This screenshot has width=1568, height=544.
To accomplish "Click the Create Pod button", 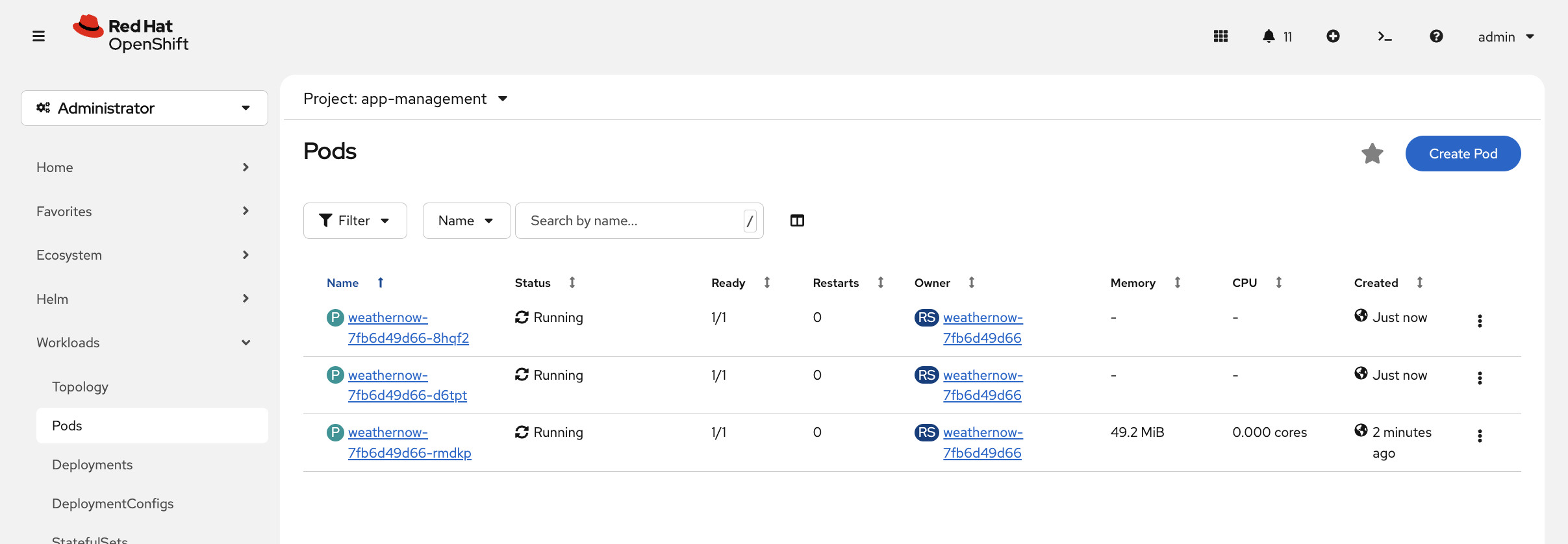I will 1463,154.
